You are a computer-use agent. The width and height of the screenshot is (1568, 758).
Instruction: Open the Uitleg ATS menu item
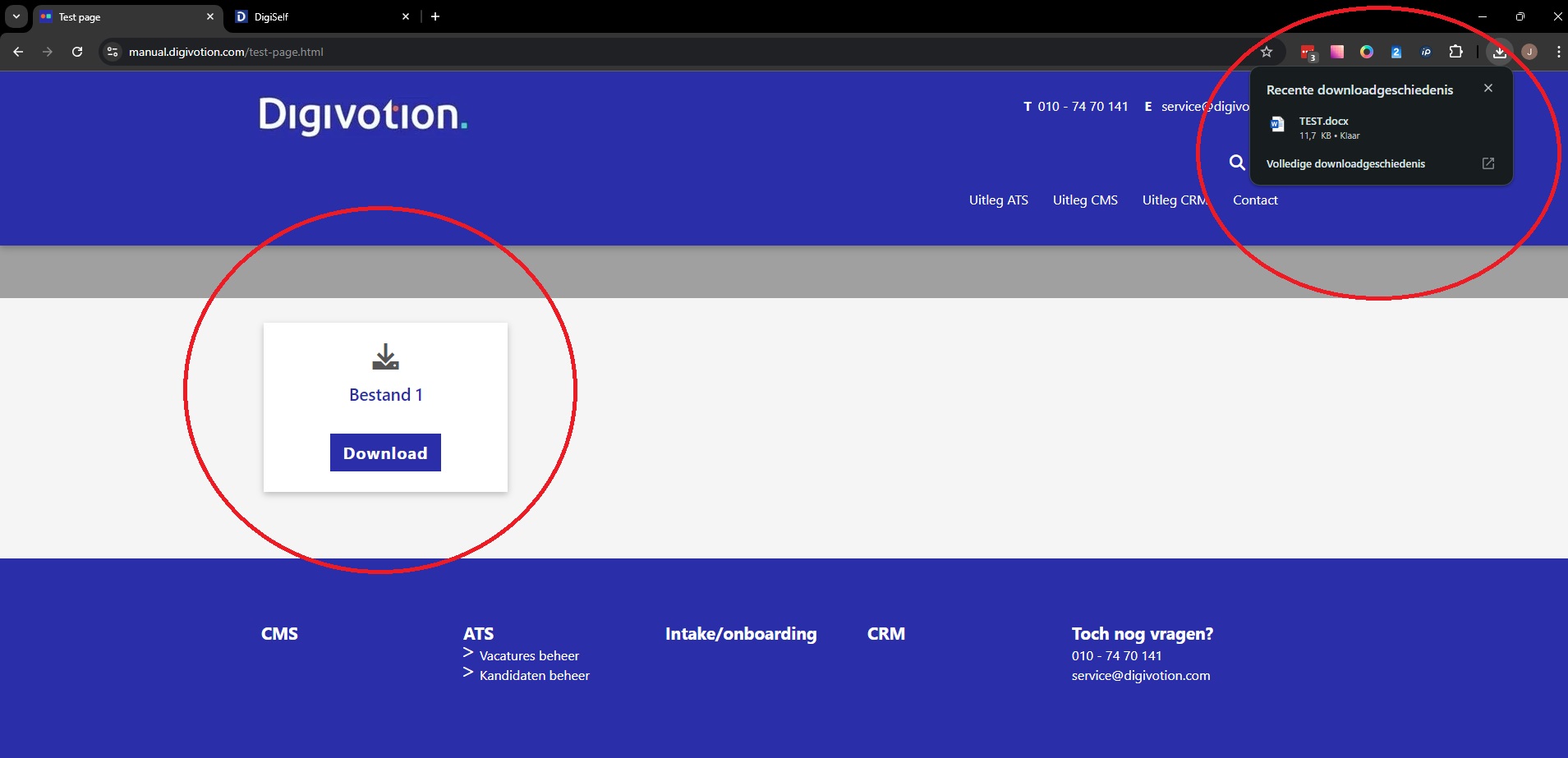pos(998,200)
